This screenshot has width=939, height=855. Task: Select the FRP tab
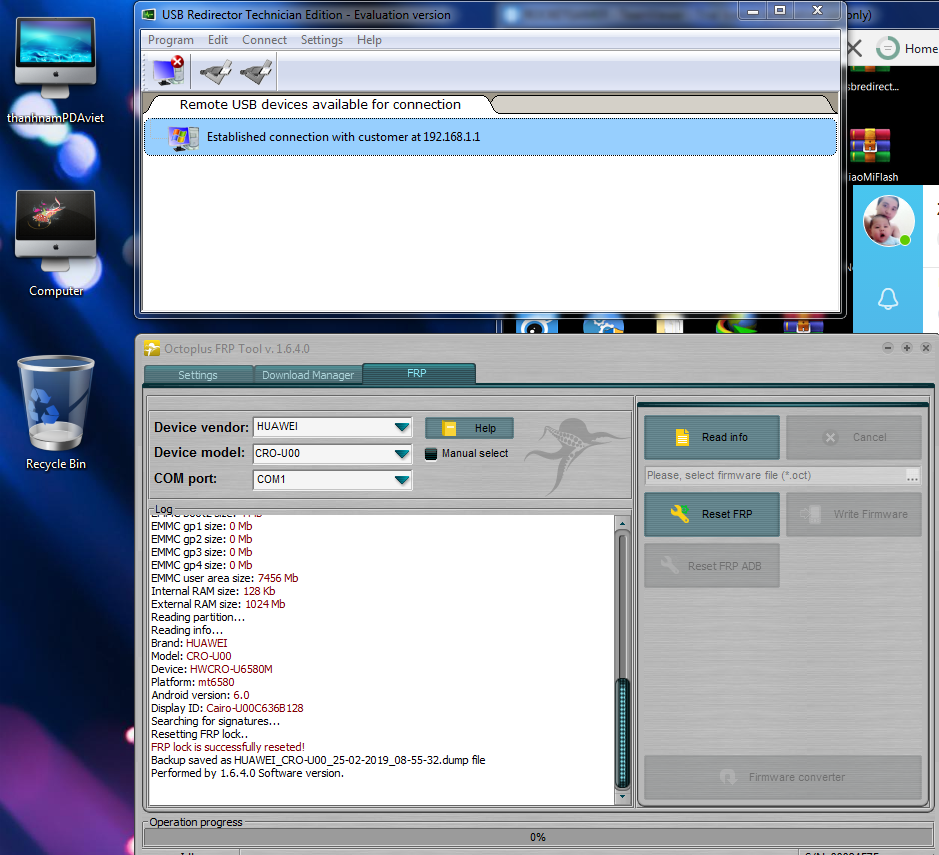[417, 373]
